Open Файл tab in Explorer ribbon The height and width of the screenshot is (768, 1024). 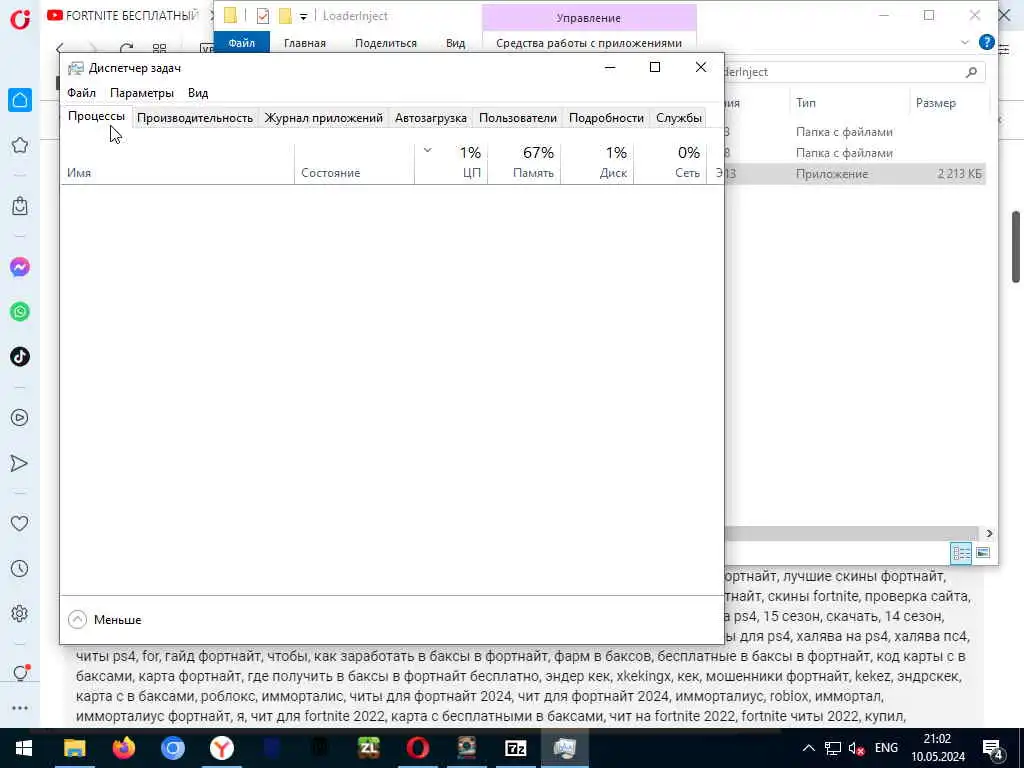click(x=242, y=43)
